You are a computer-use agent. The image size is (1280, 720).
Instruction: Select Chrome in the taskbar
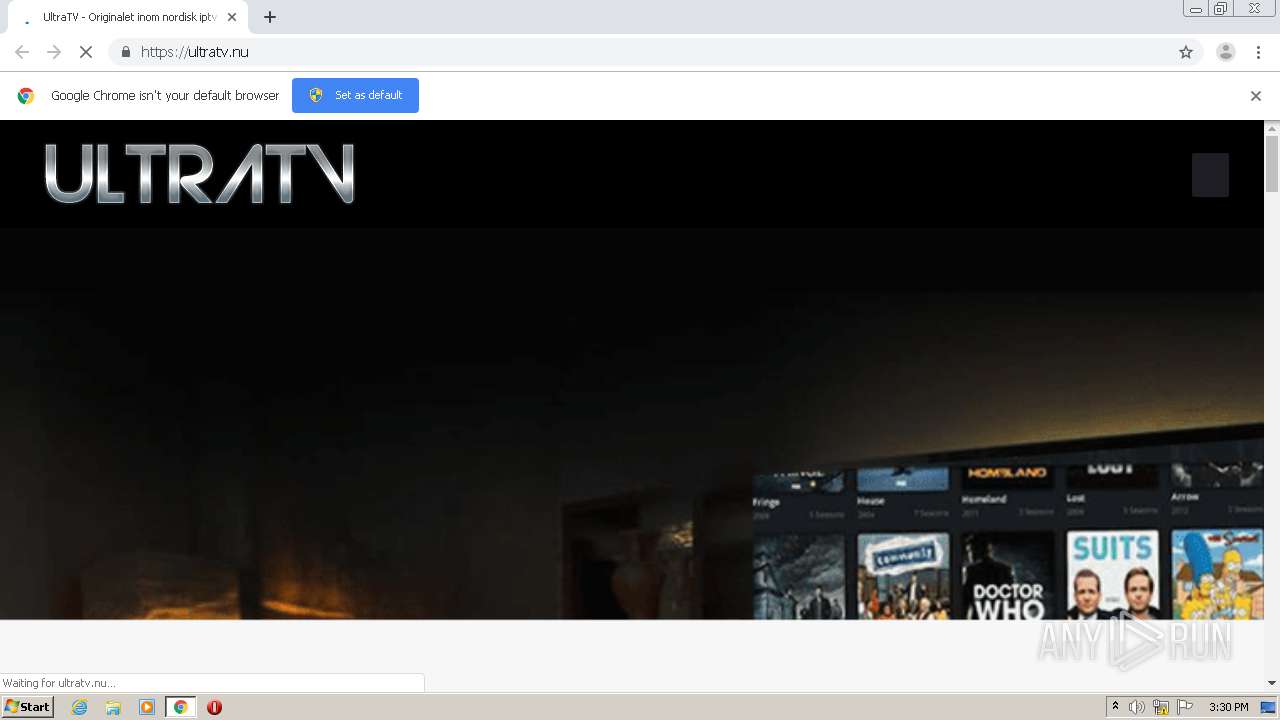pos(180,707)
